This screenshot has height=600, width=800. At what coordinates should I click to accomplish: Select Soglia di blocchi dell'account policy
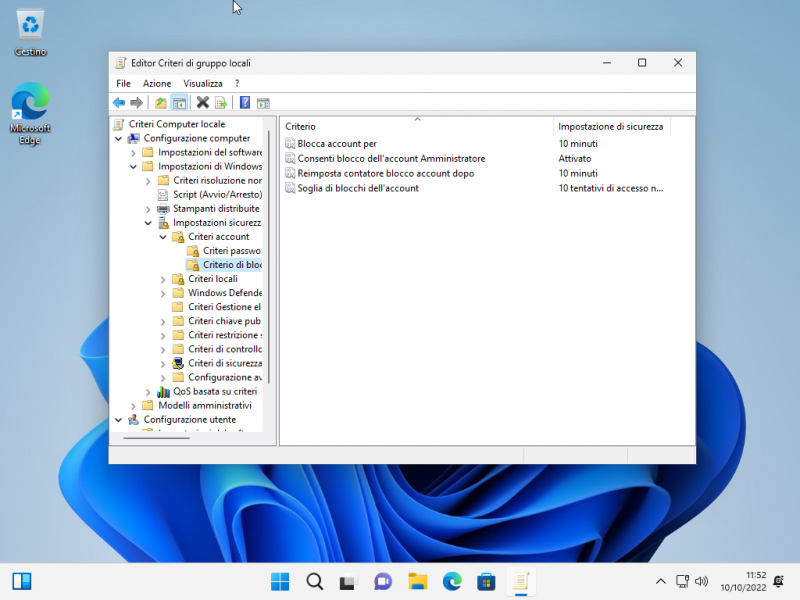point(358,188)
